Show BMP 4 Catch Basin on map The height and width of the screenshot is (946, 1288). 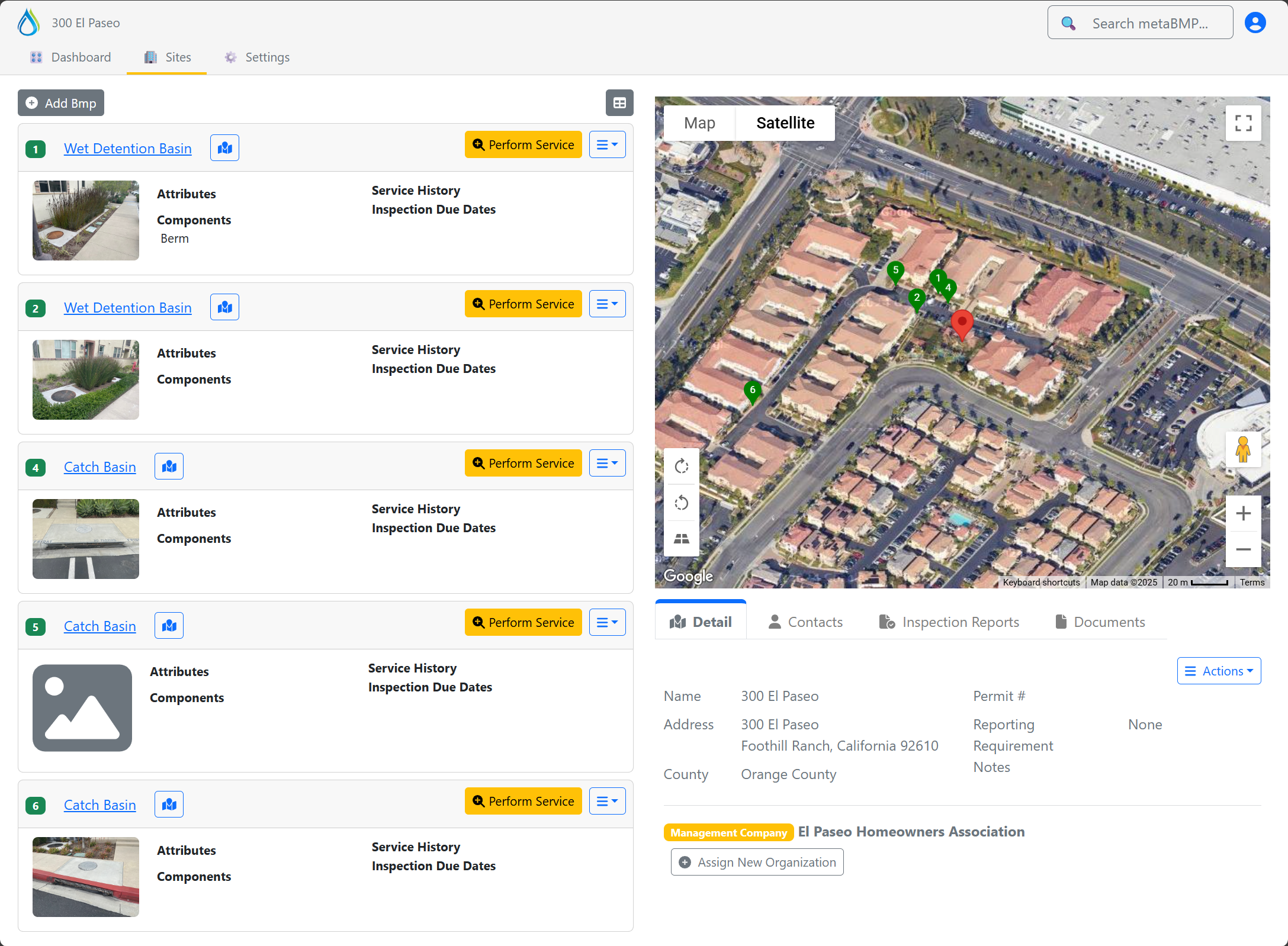click(169, 466)
